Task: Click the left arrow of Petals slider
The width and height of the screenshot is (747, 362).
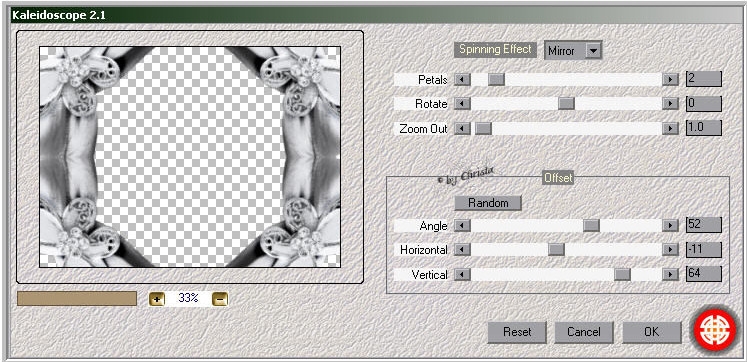Action: point(462,79)
